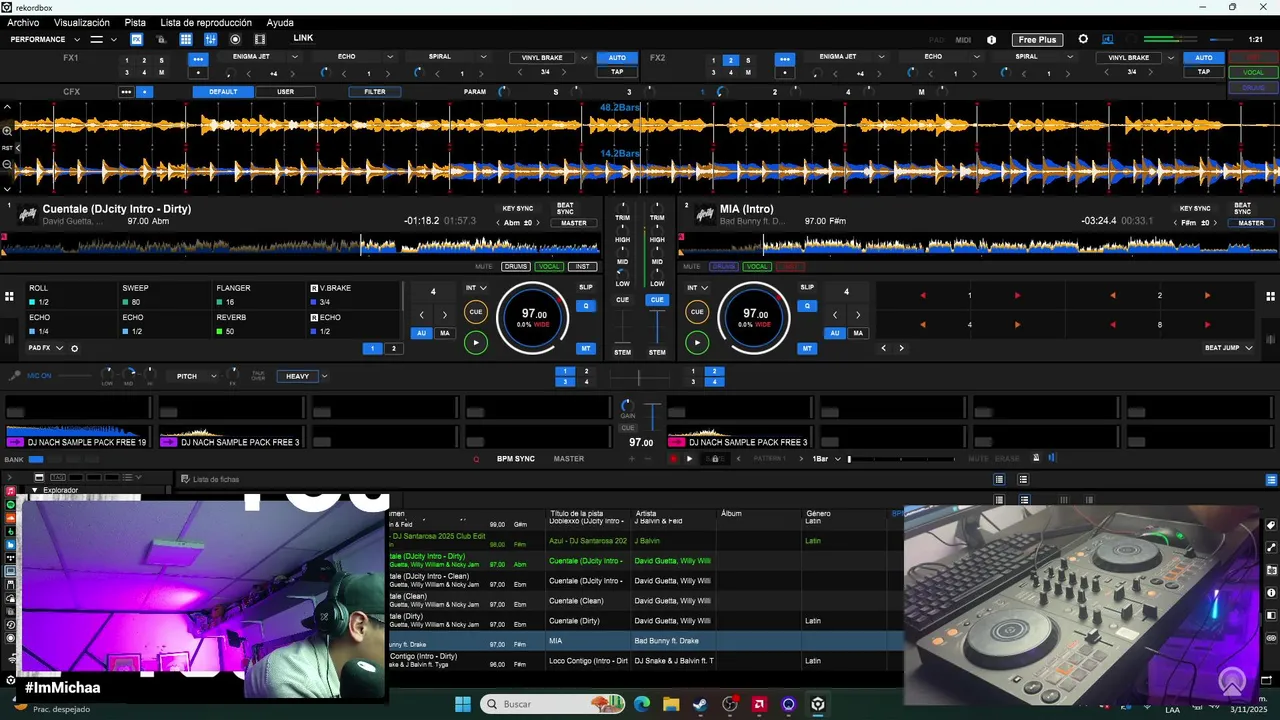
Task: Open the Lista de reproducción menu
Action: [x=206, y=22]
